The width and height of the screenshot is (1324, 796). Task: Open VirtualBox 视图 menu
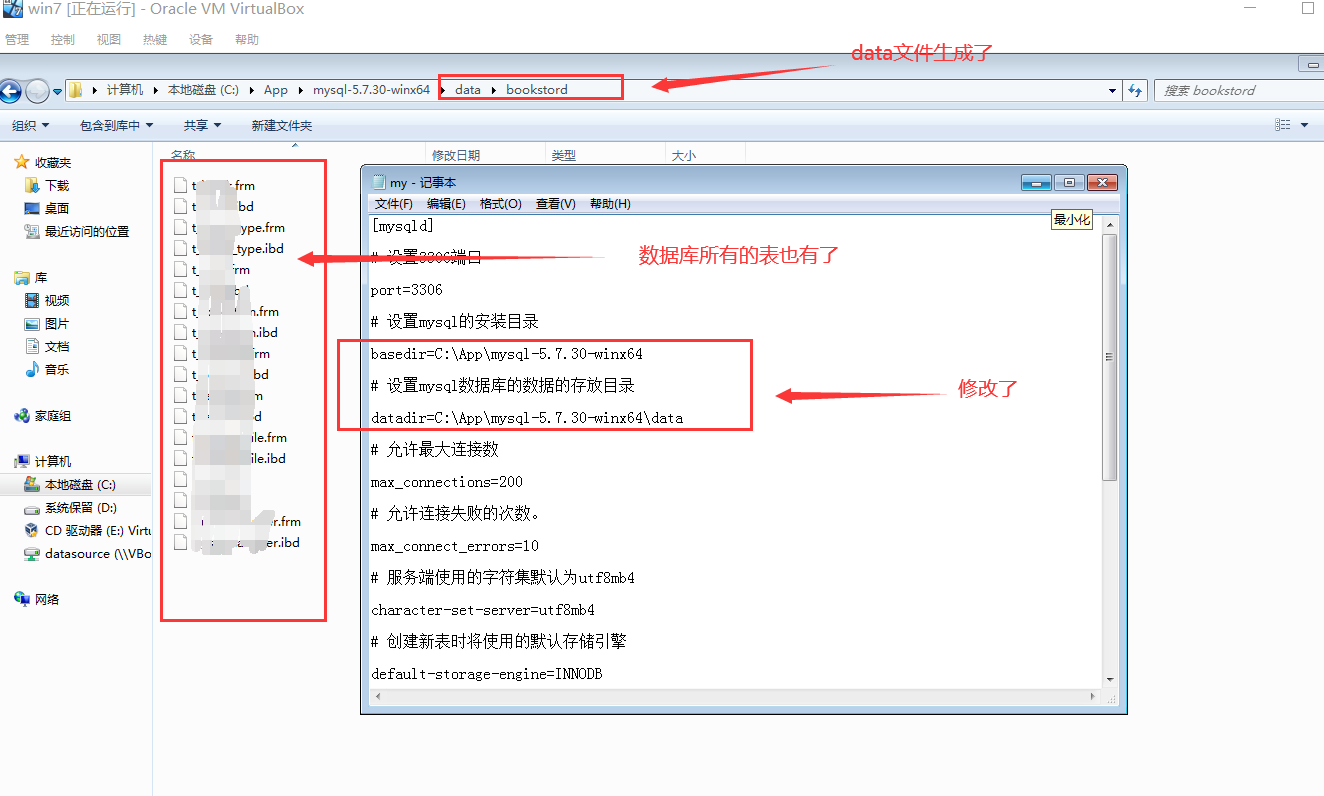point(108,40)
